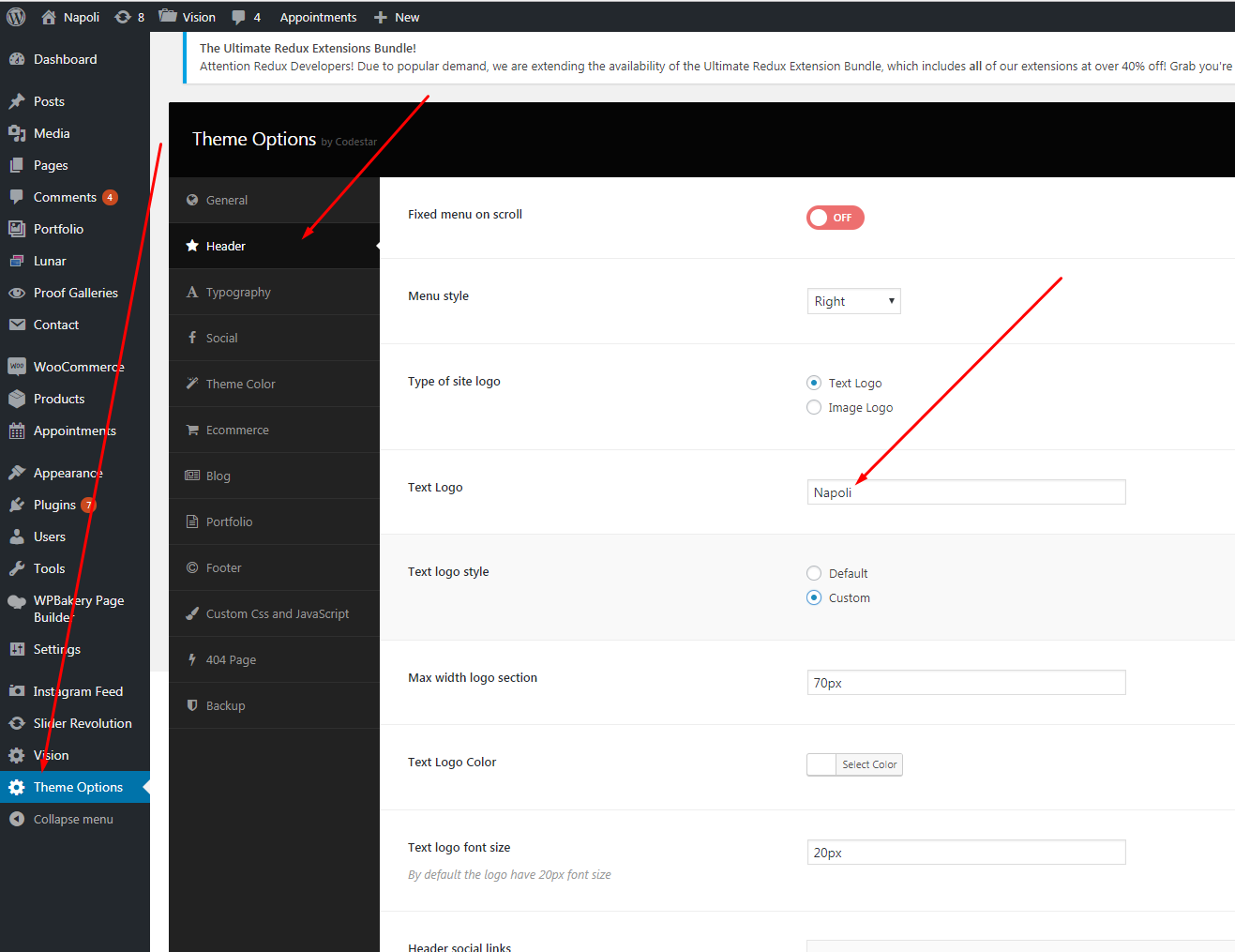The image size is (1235, 952).
Task: Expand the New menu in admin bar
Action: pyautogui.click(x=397, y=17)
